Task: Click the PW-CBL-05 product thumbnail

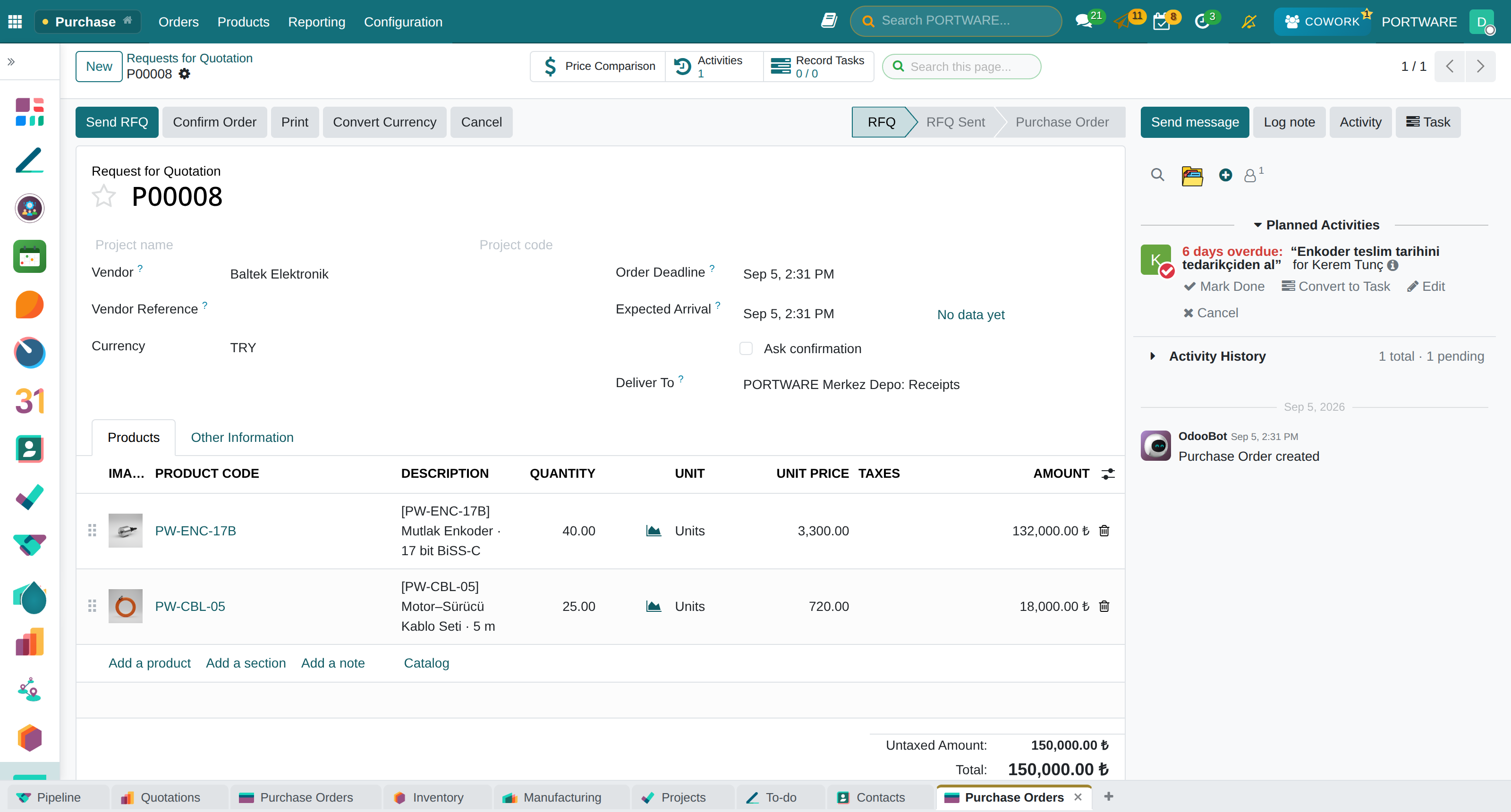Action: (126, 606)
